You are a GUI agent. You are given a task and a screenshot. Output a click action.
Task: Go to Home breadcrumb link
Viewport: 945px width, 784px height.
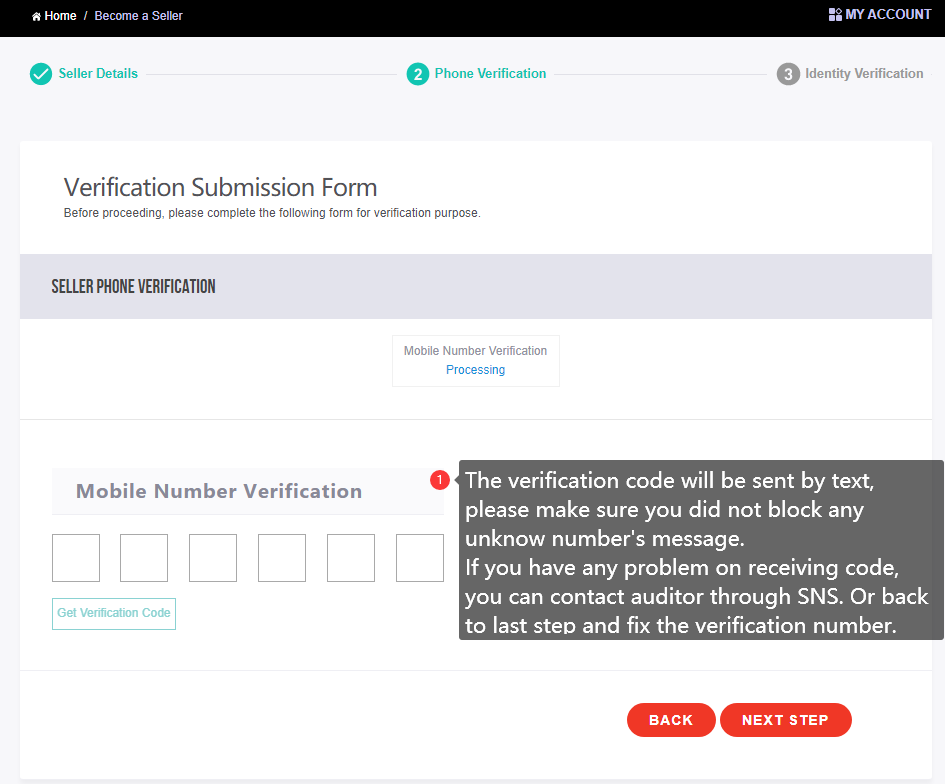[x=60, y=16]
